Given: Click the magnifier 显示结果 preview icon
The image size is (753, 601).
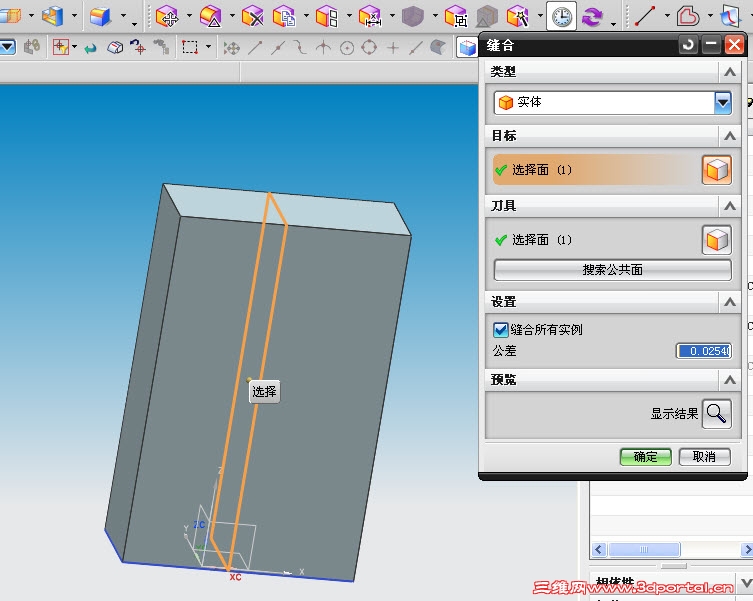Looking at the screenshot, I should pos(717,413).
